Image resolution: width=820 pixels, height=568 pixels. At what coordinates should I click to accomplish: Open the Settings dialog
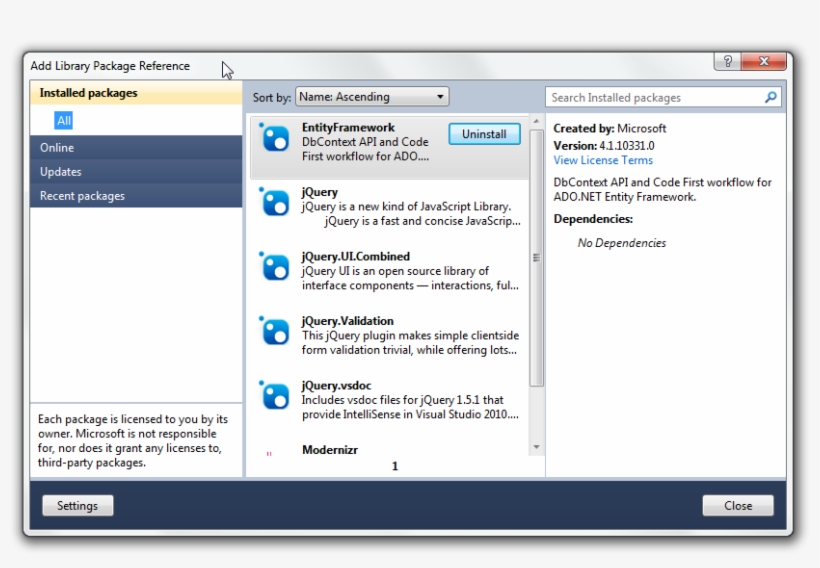tap(77, 506)
